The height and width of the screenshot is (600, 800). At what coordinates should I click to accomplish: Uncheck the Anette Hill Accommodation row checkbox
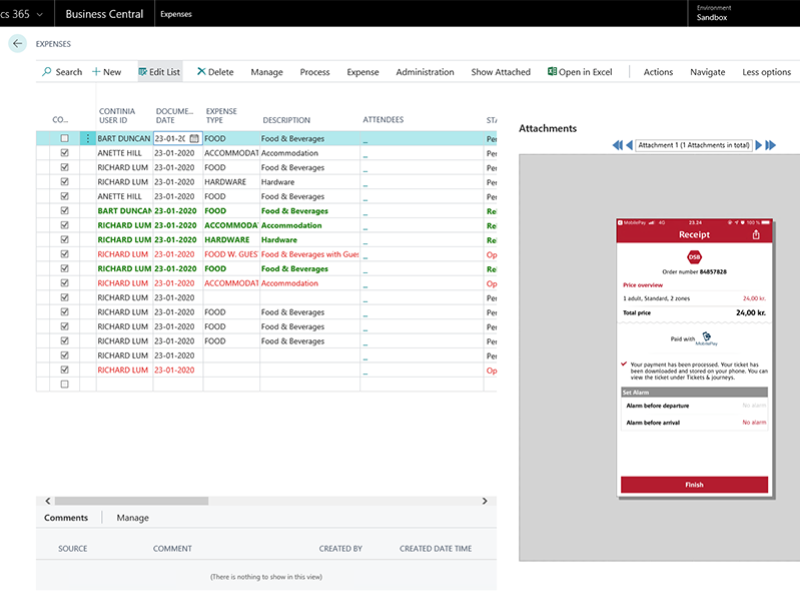click(64, 153)
